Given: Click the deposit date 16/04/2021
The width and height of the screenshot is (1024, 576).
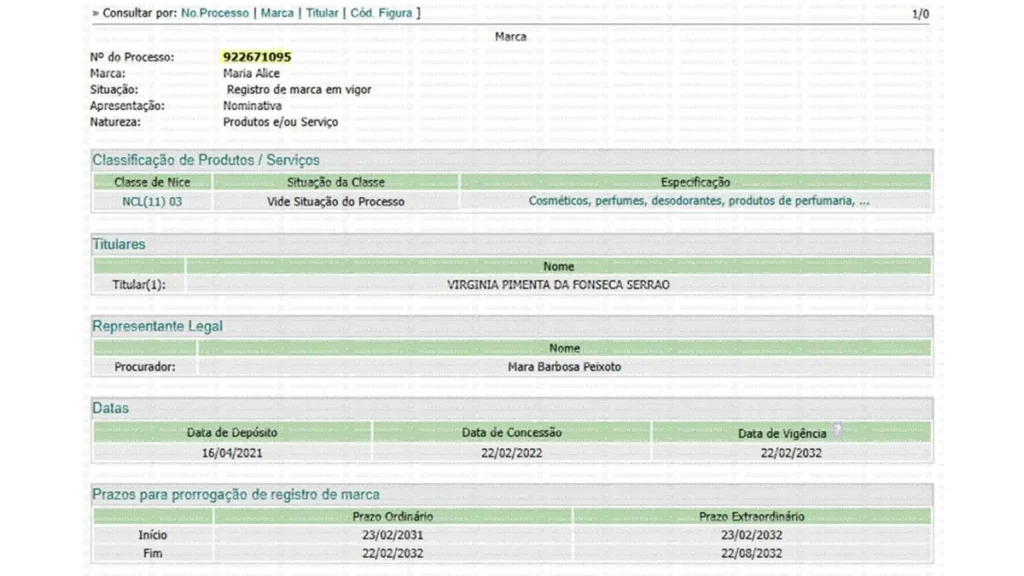Looking at the screenshot, I should pyautogui.click(x=232, y=453).
